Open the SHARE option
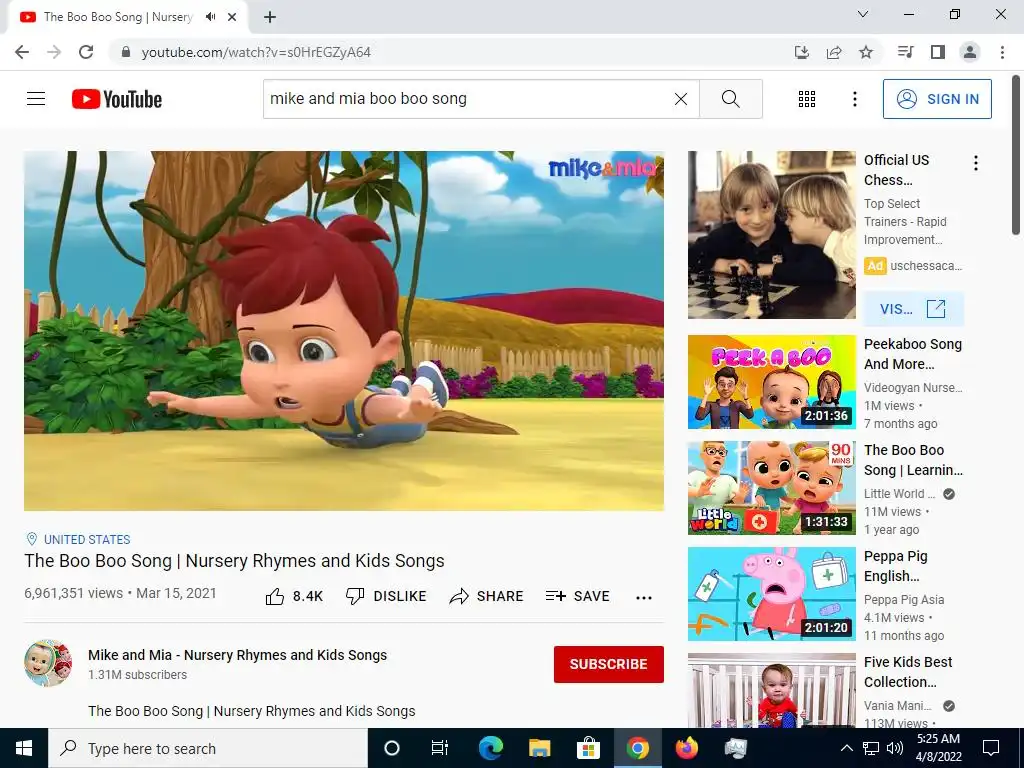This screenshot has height=768, width=1024. 487,596
